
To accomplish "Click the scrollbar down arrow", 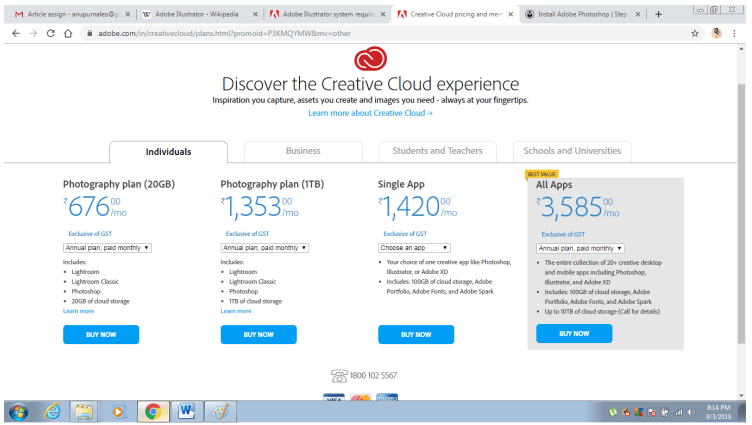I will point(741,396).
